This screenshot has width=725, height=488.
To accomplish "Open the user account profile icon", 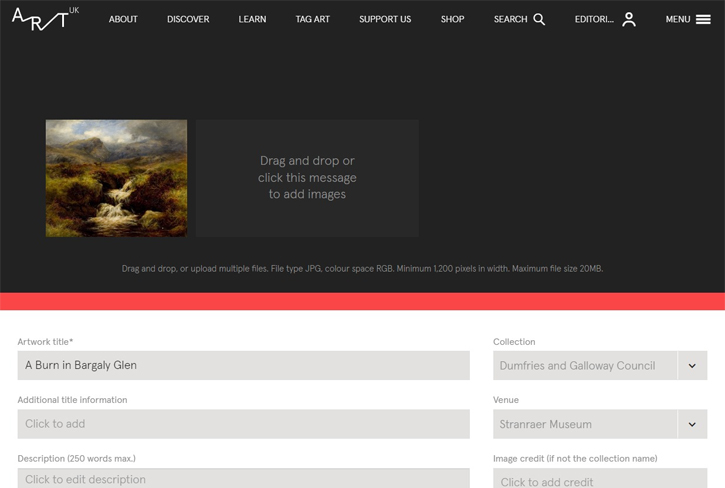I will [629, 19].
